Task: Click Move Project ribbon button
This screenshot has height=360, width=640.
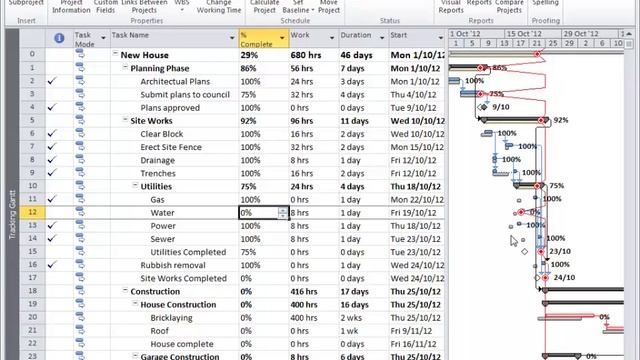Action: [329, 7]
